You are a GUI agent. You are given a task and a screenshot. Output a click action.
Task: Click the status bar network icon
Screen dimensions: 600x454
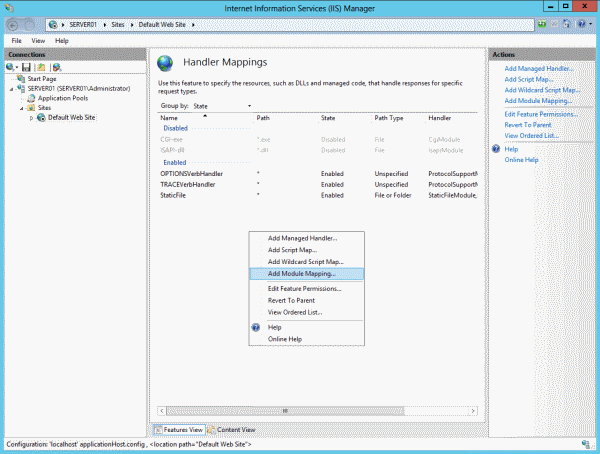pyautogui.click(x=585, y=444)
